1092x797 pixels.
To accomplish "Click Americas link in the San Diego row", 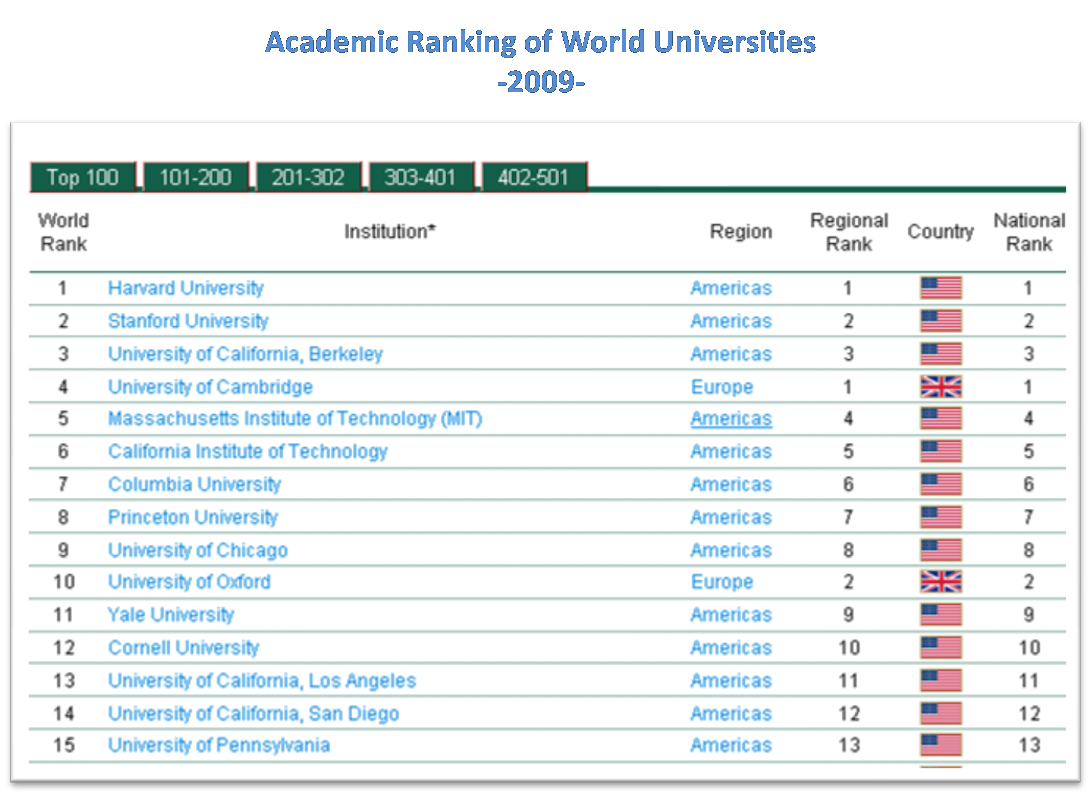I will pyautogui.click(x=731, y=713).
